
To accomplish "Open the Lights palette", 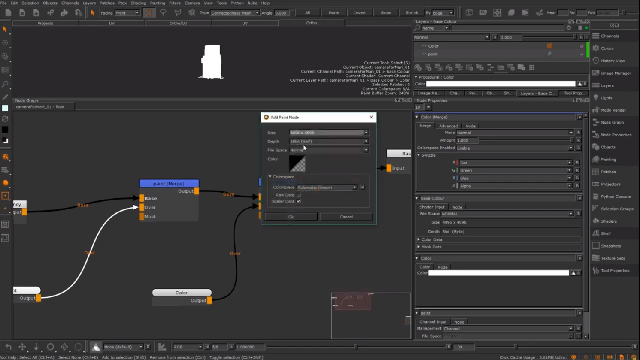I will pyautogui.click(x=606, y=98).
